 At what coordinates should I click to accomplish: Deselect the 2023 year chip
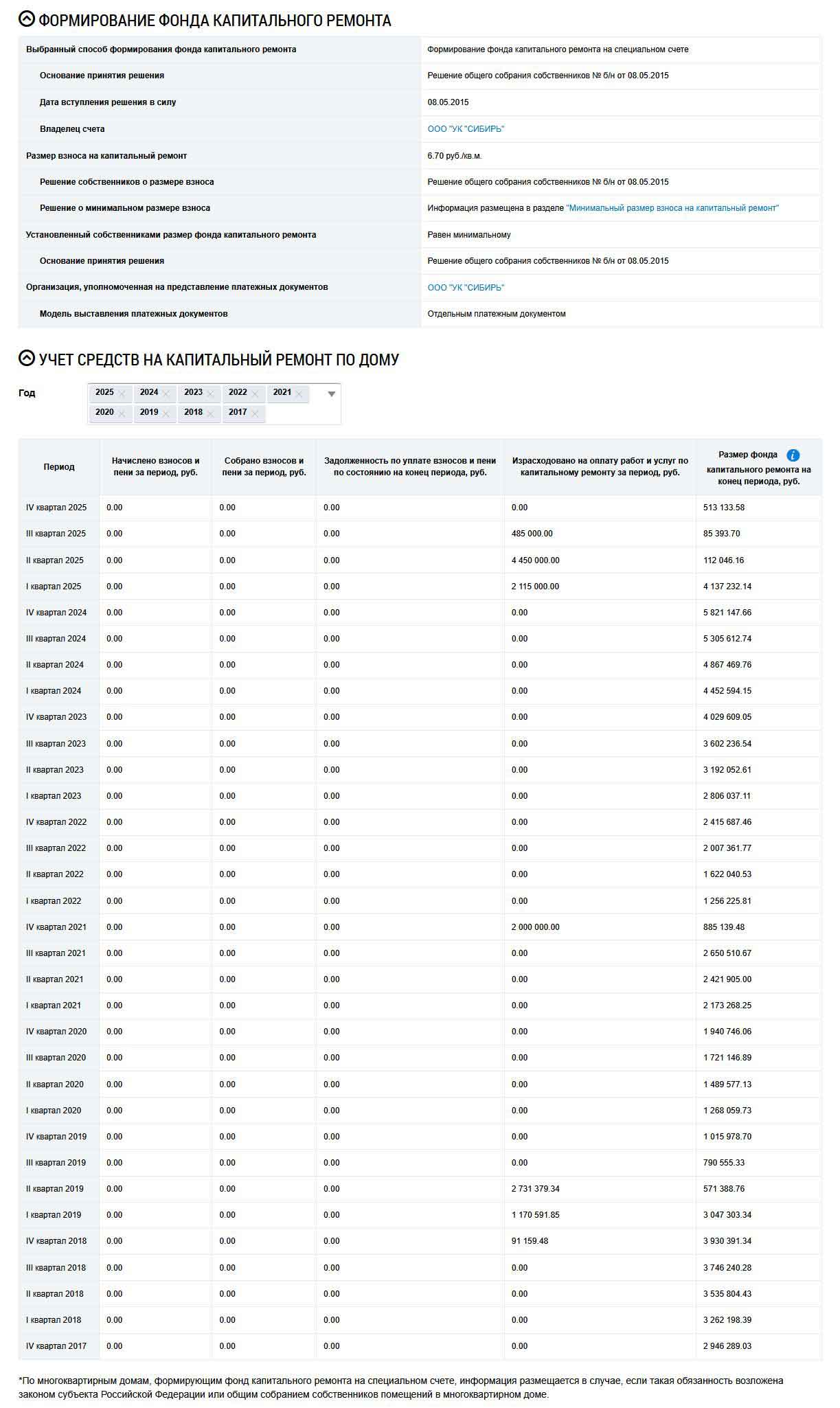[209, 393]
